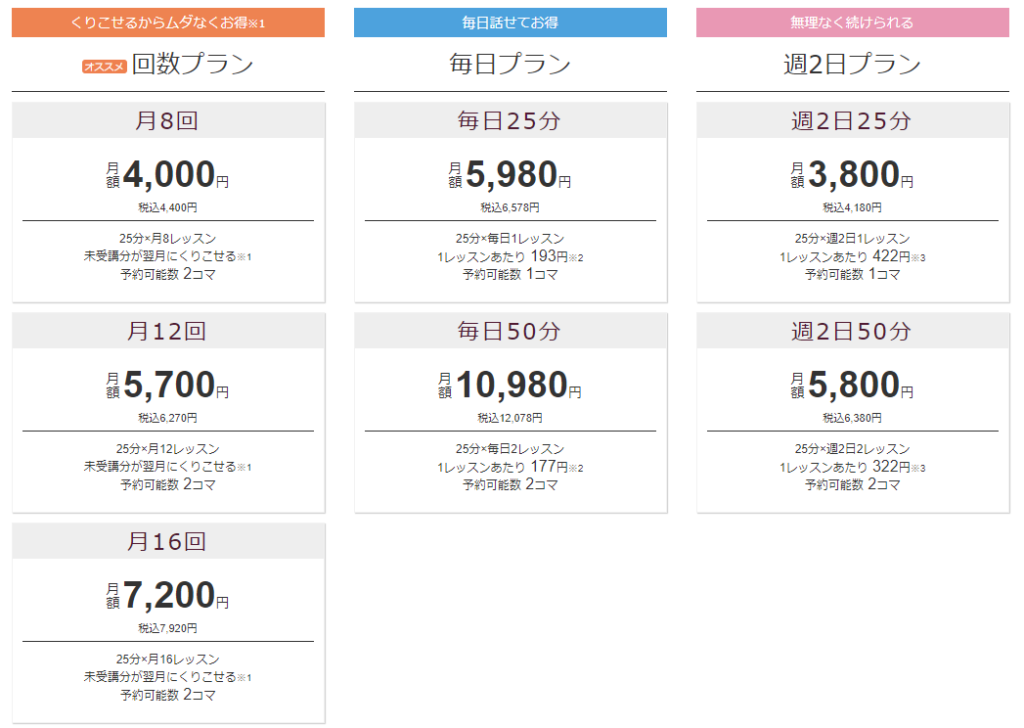The height and width of the screenshot is (728, 1024).
Task: Choose the 月16回 plan header
Action: click(x=168, y=541)
